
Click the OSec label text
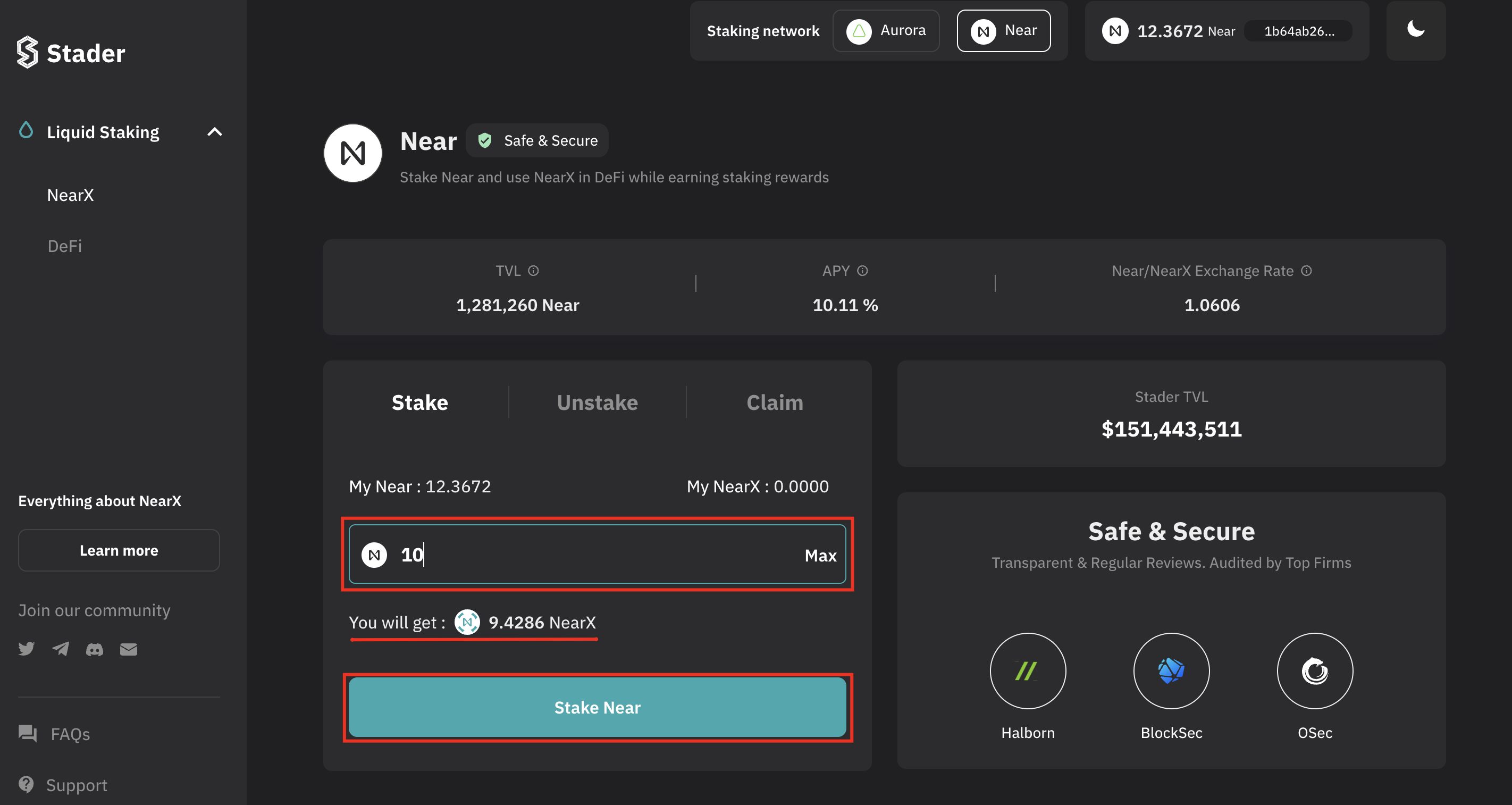[x=1315, y=733]
